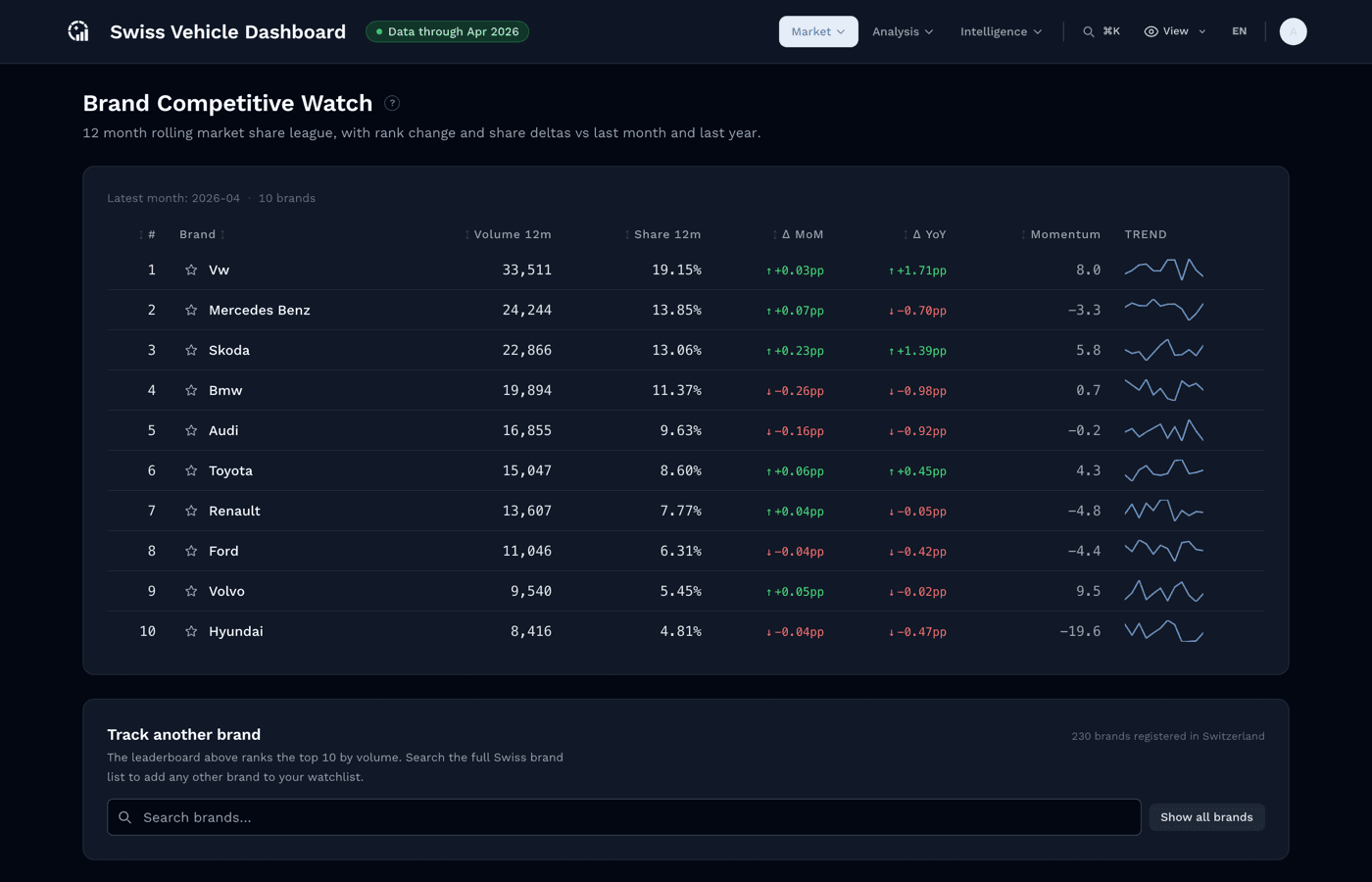The height and width of the screenshot is (882, 1372).
Task: Favorite the Mercedes Benz star
Action: click(191, 310)
